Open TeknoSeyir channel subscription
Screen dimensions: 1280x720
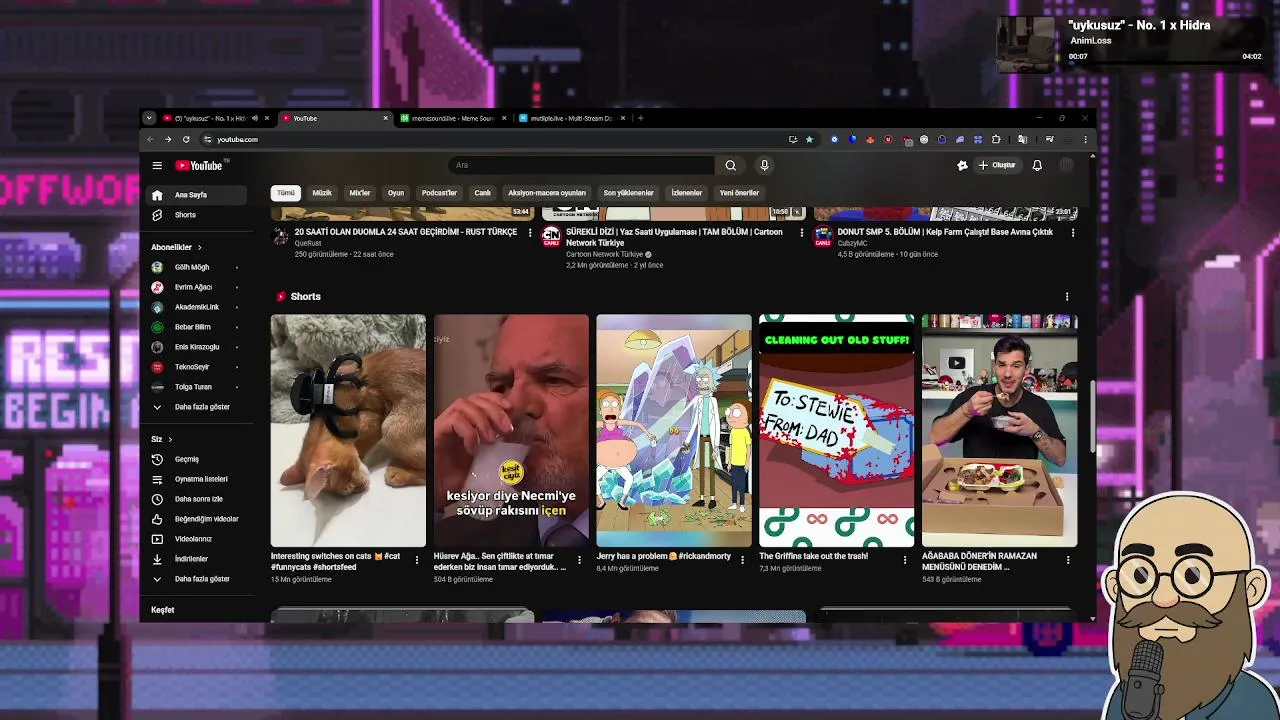click(x=197, y=367)
